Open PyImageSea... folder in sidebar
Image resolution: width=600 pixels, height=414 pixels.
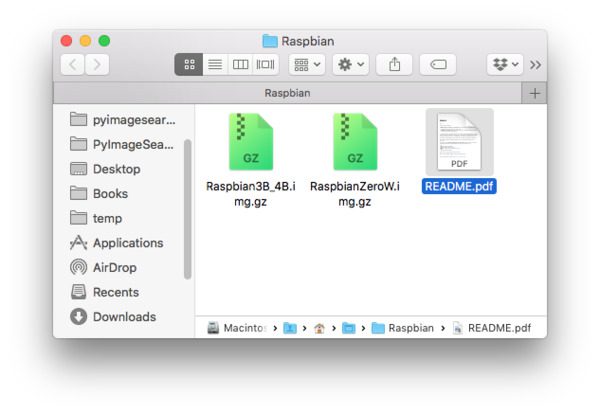(x=122, y=144)
